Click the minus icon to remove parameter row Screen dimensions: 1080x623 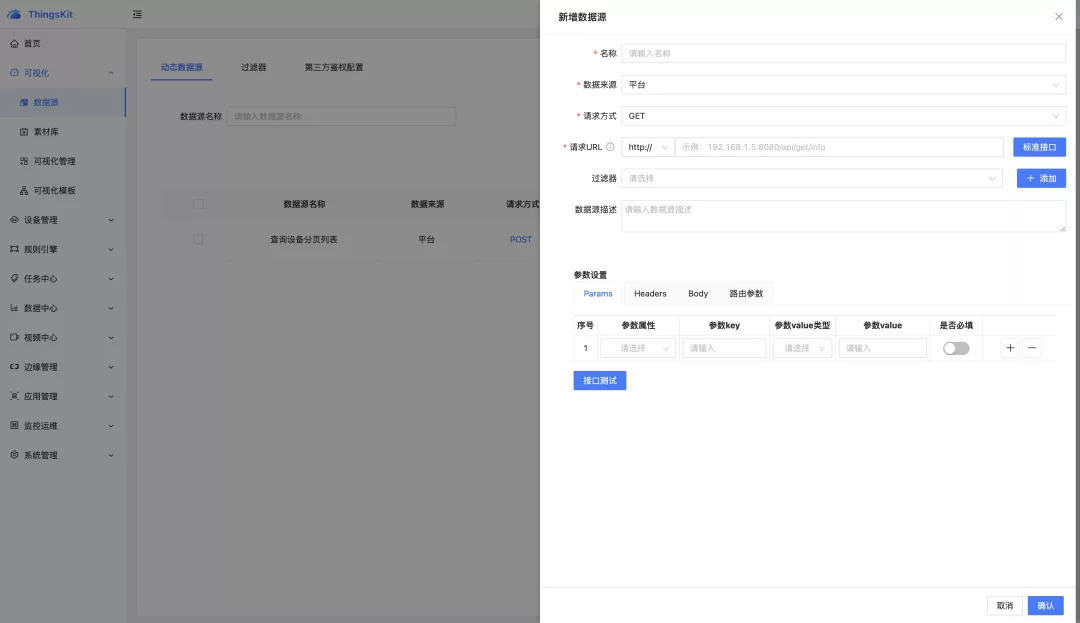1032,348
